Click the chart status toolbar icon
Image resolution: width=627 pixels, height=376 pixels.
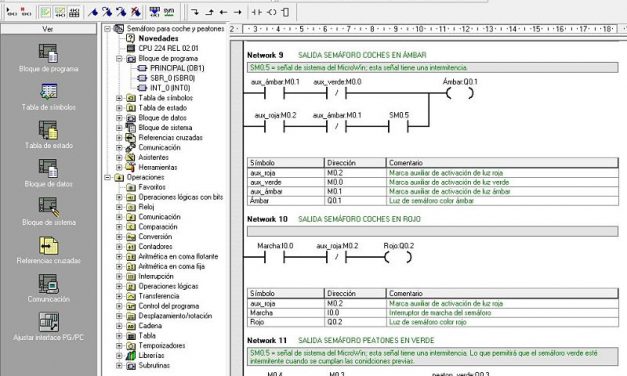(x=74, y=12)
